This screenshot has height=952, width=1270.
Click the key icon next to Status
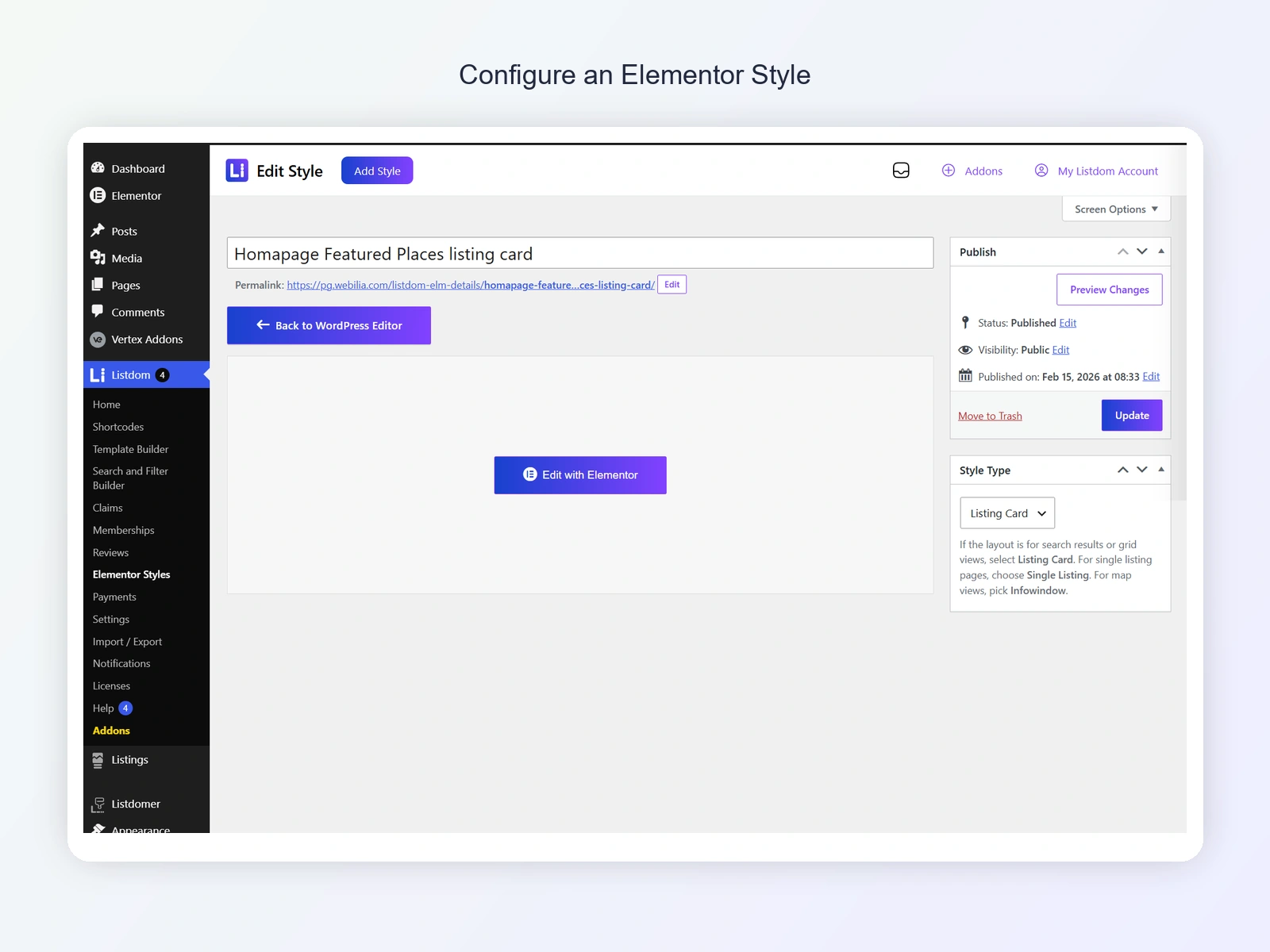(x=965, y=322)
